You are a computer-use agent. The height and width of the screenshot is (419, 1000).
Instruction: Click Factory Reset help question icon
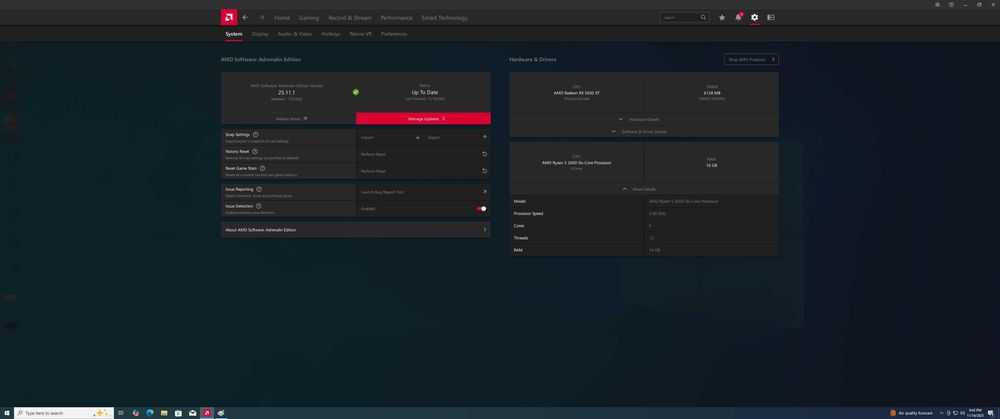(255, 152)
